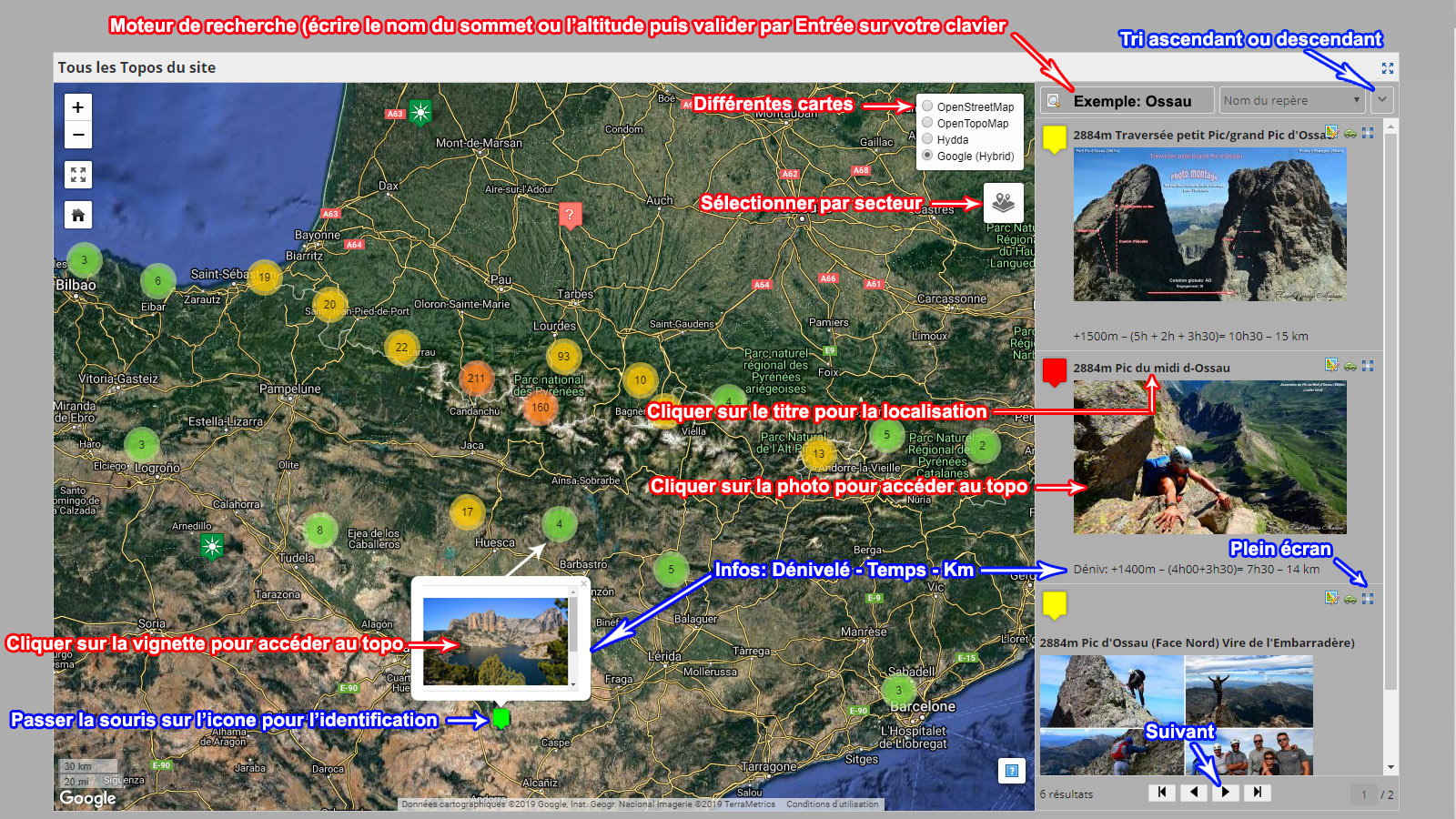The width and height of the screenshot is (1456, 819).
Task: Open the sector layers selector icon
Action: (1004, 203)
